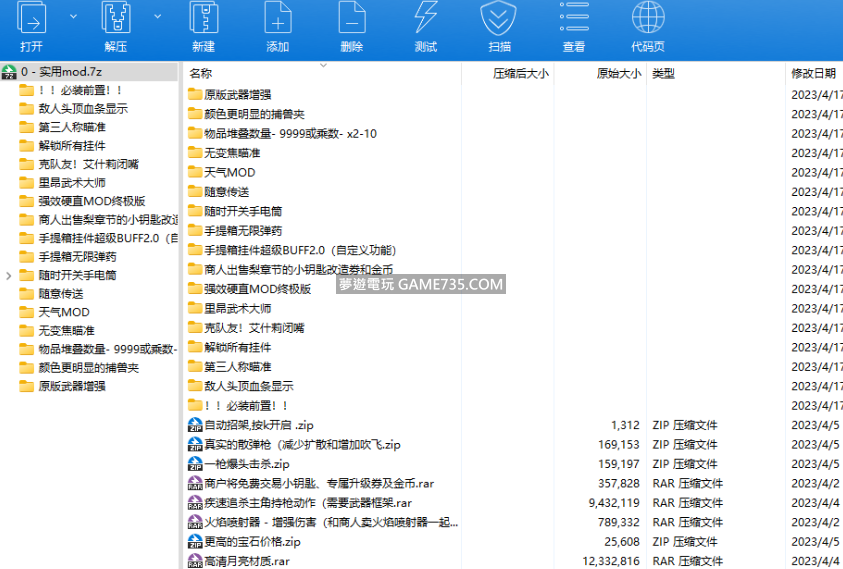Sort by the 名称 column header
The width and height of the screenshot is (843, 569).
201,74
